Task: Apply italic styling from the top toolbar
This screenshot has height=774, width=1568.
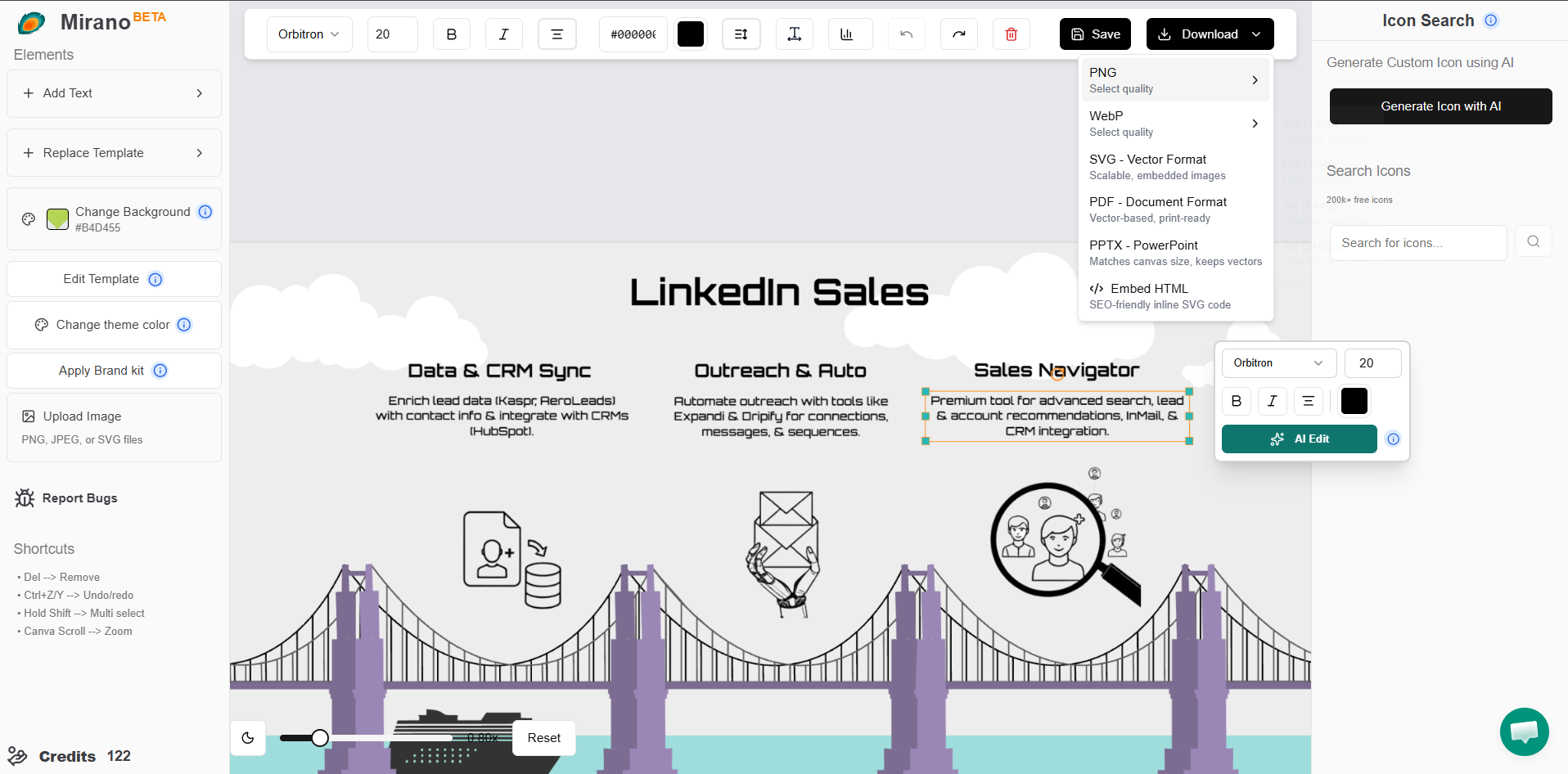Action: tap(503, 34)
